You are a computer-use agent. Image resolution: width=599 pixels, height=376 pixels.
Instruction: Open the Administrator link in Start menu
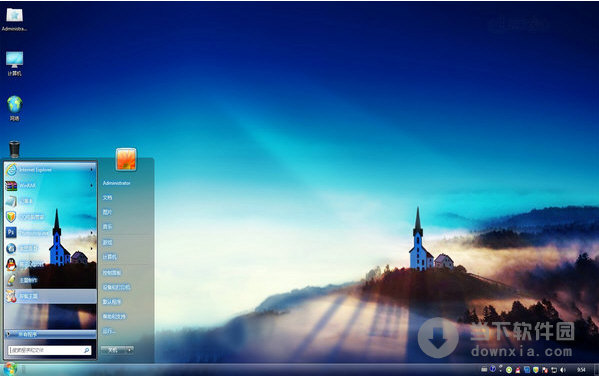click(117, 183)
